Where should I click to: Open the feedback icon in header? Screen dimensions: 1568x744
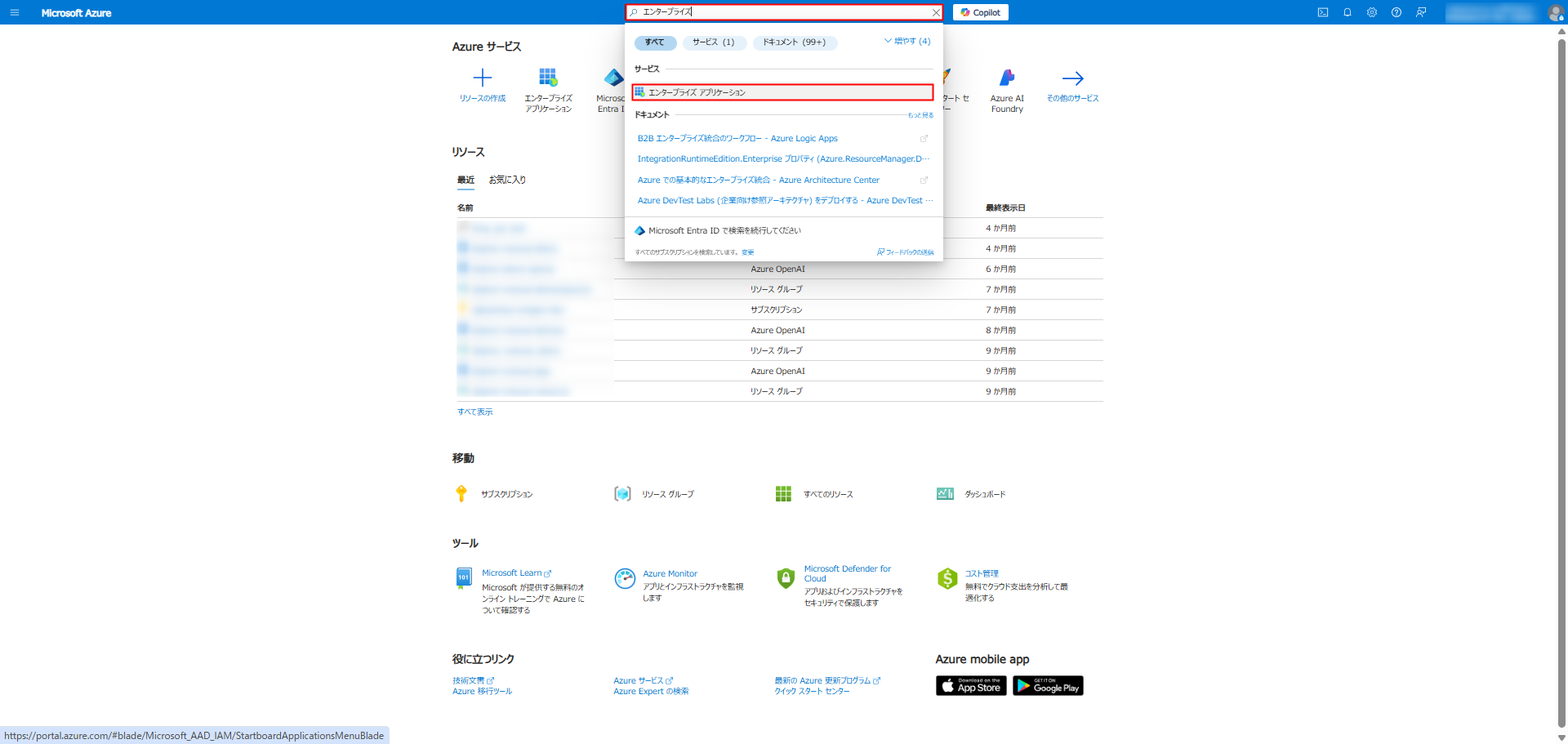tap(1421, 12)
